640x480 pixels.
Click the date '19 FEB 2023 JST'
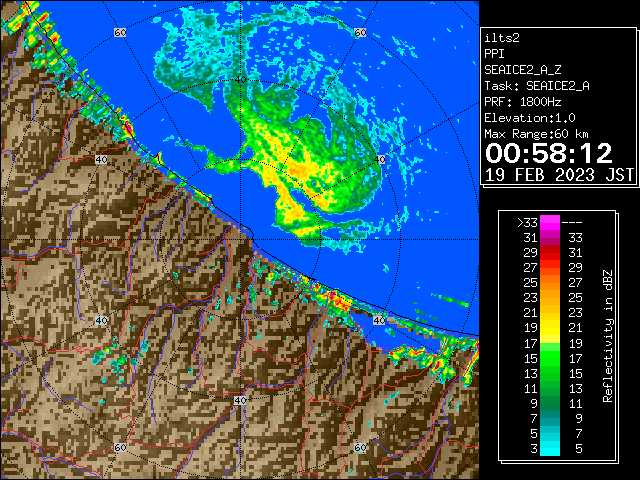(x=559, y=175)
